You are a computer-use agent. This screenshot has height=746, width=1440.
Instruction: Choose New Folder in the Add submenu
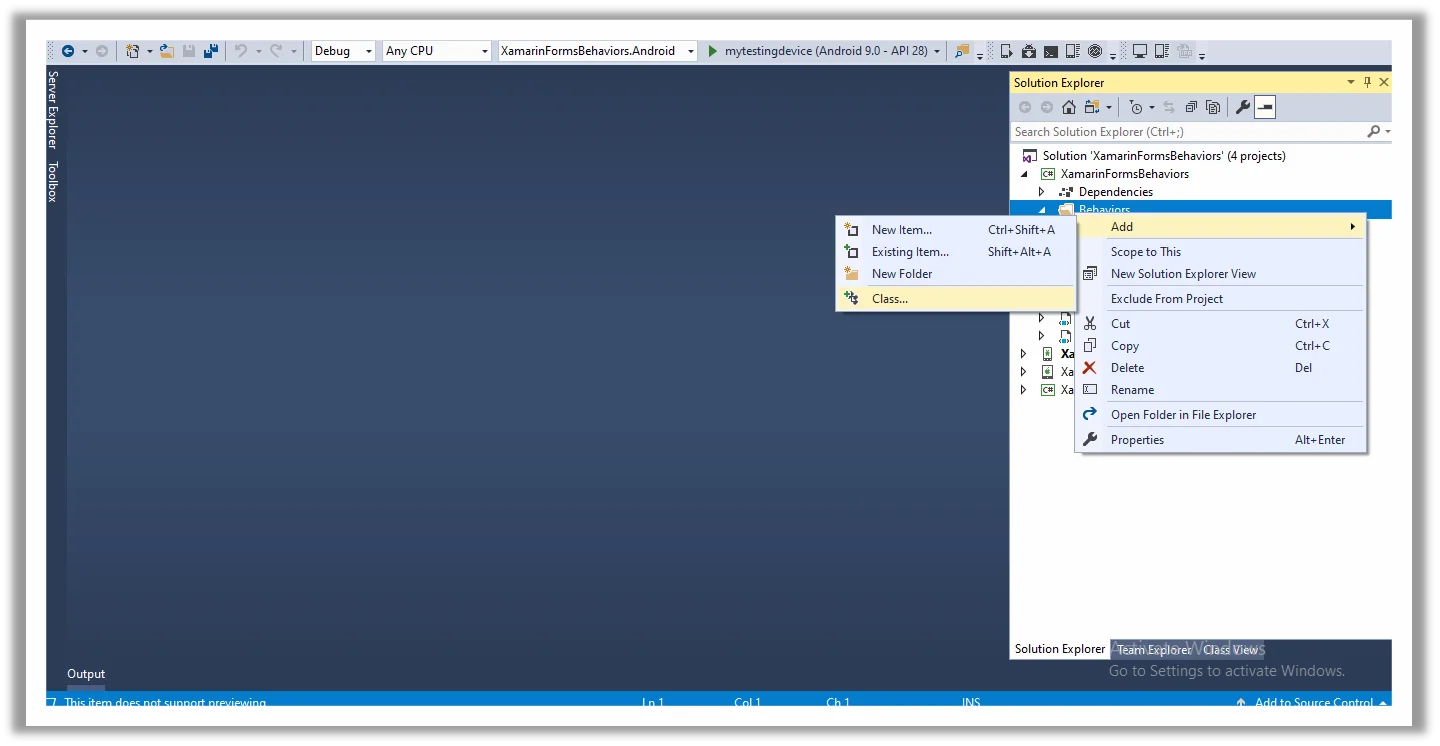click(955, 273)
